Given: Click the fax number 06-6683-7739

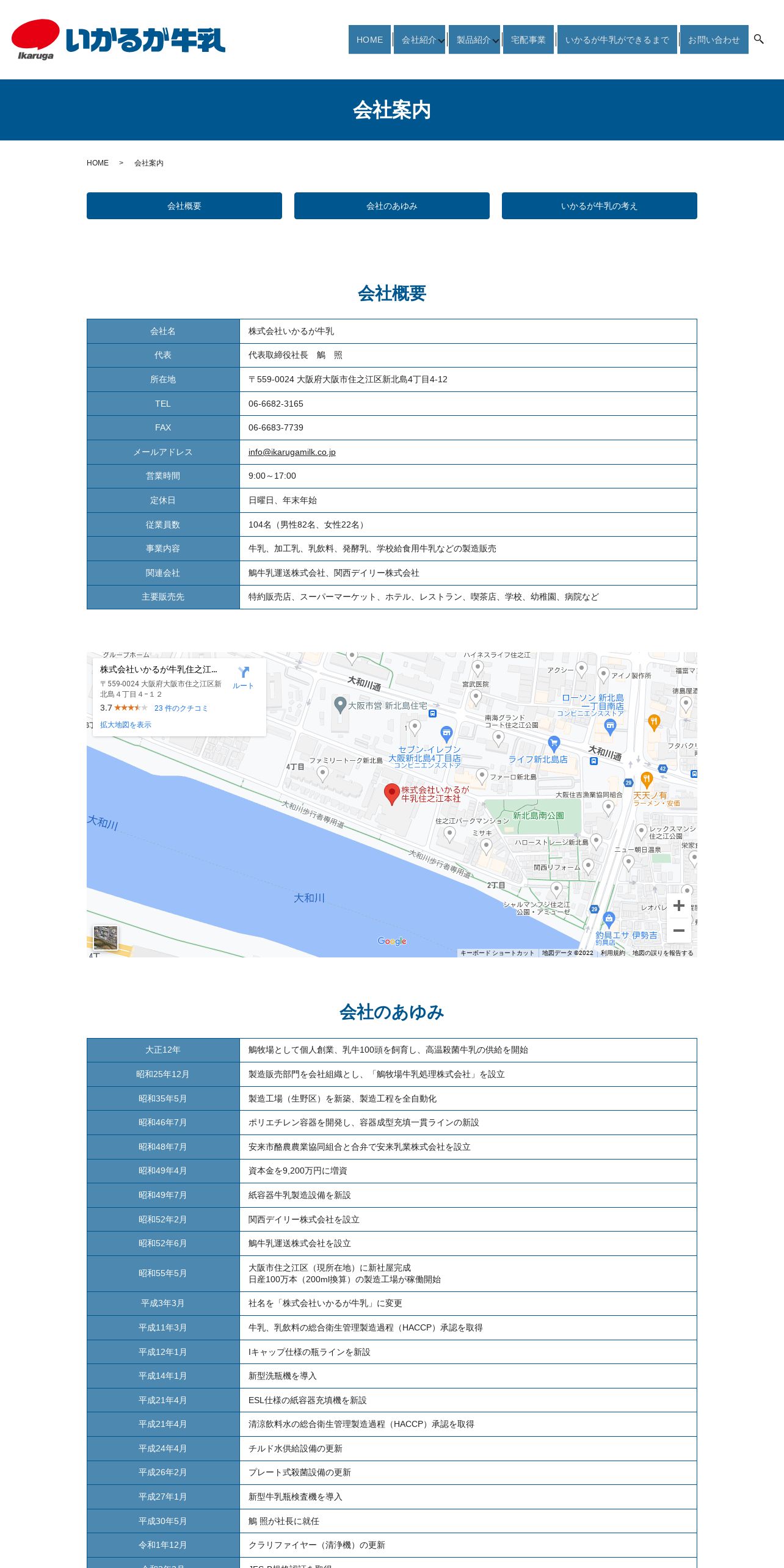Looking at the screenshot, I should [x=276, y=427].
